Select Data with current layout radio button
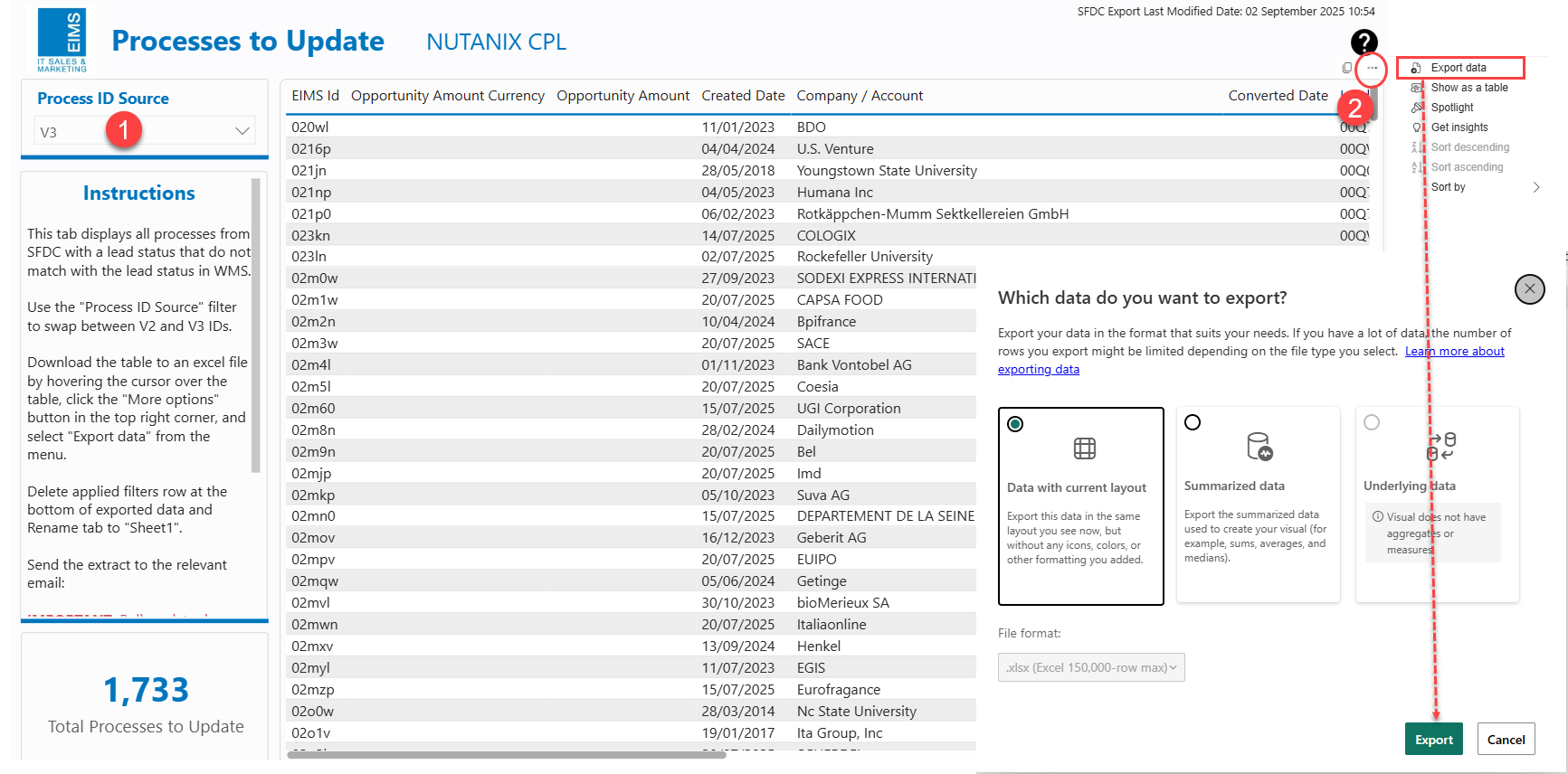The height and width of the screenshot is (774, 1568). click(1015, 424)
